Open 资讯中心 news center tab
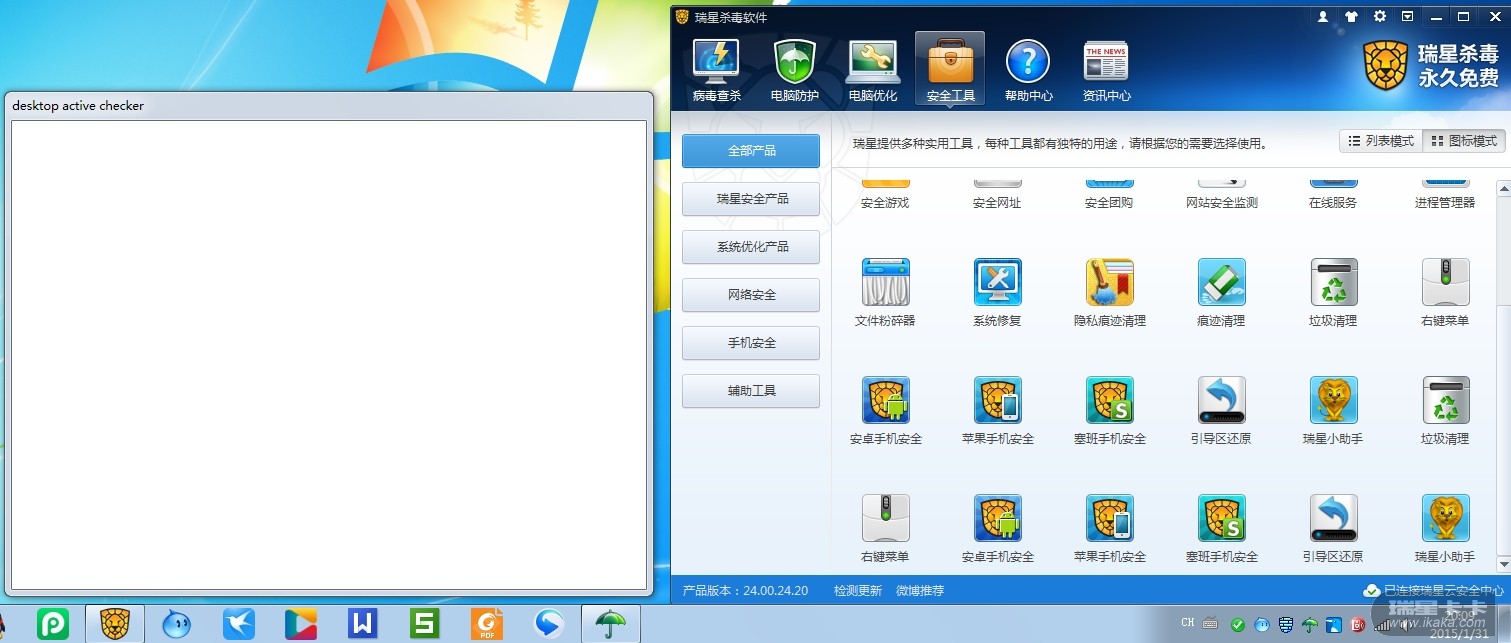 click(x=1106, y=70)
